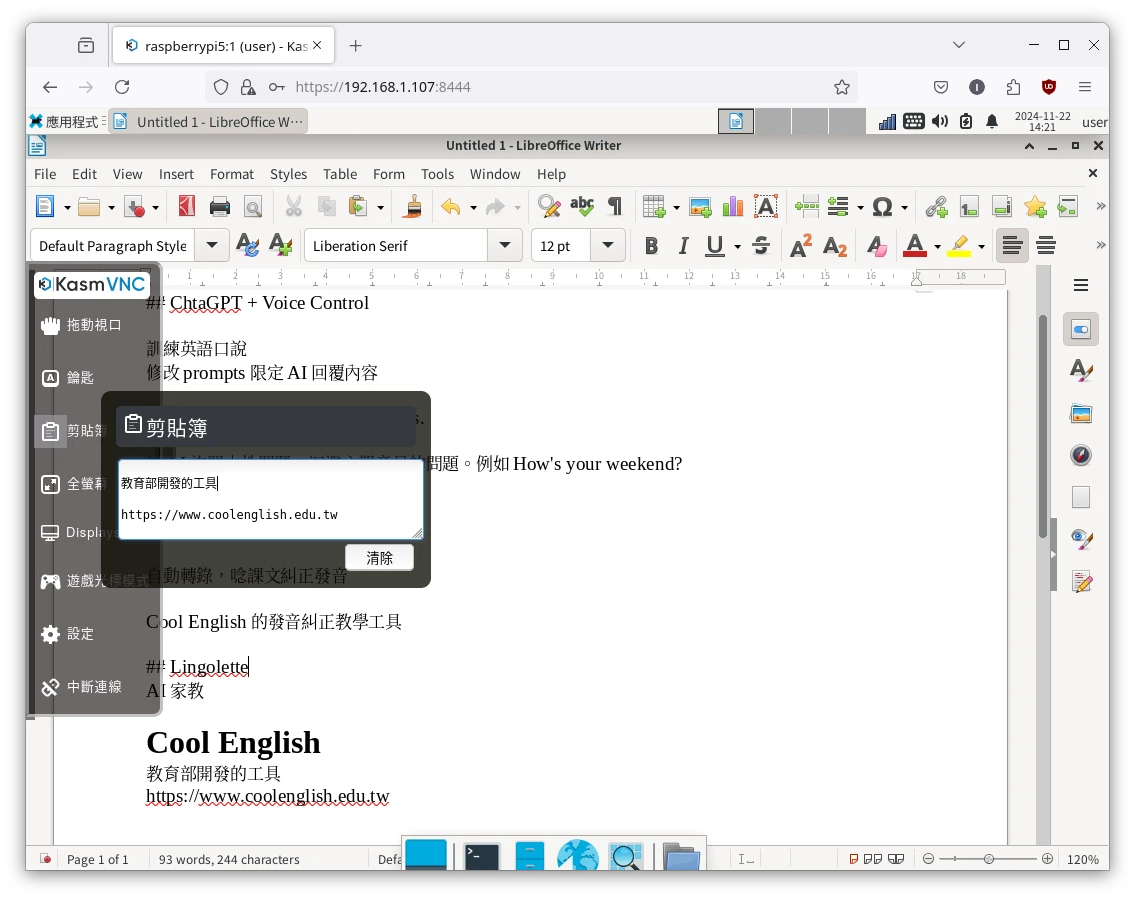Click the 清除 button in clipboard panel

(379, 558)
